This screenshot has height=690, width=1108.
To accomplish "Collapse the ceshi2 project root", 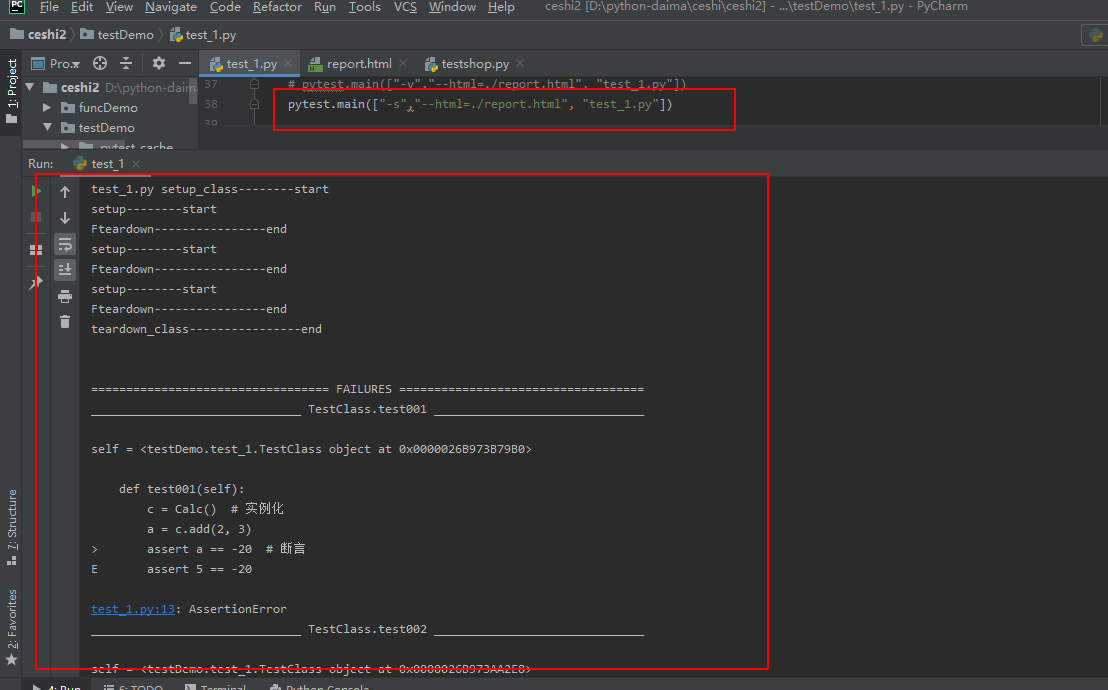I will tap(30, 87).
